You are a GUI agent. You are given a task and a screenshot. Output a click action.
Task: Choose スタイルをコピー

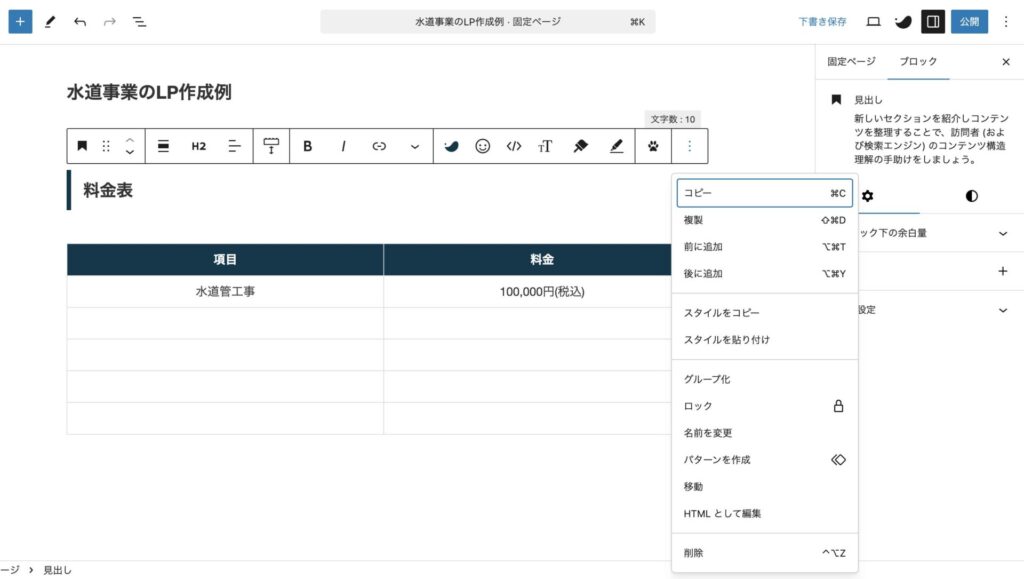(x=765, y=313)
